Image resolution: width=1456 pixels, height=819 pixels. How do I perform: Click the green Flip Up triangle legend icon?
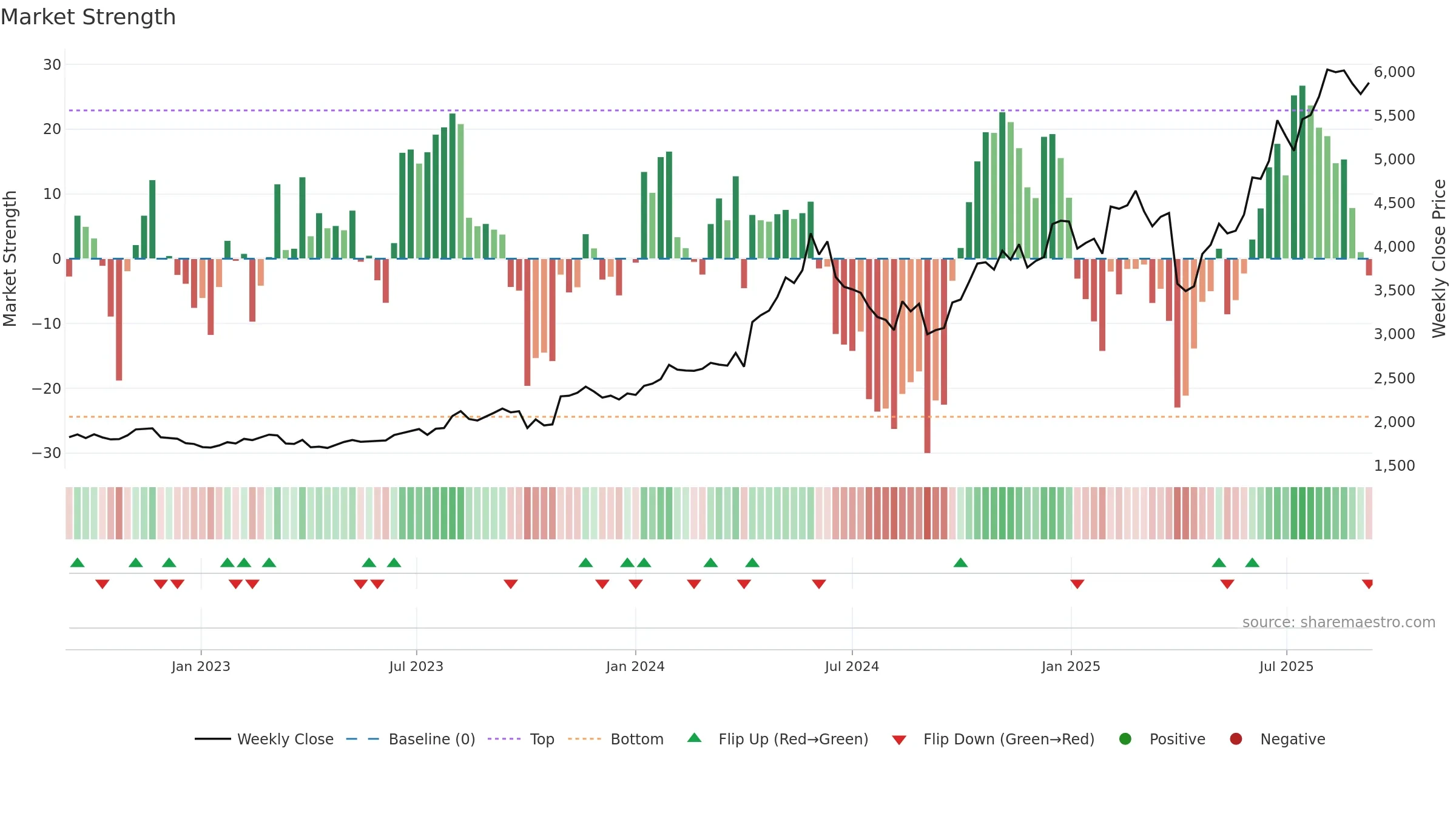coord(695,738)
